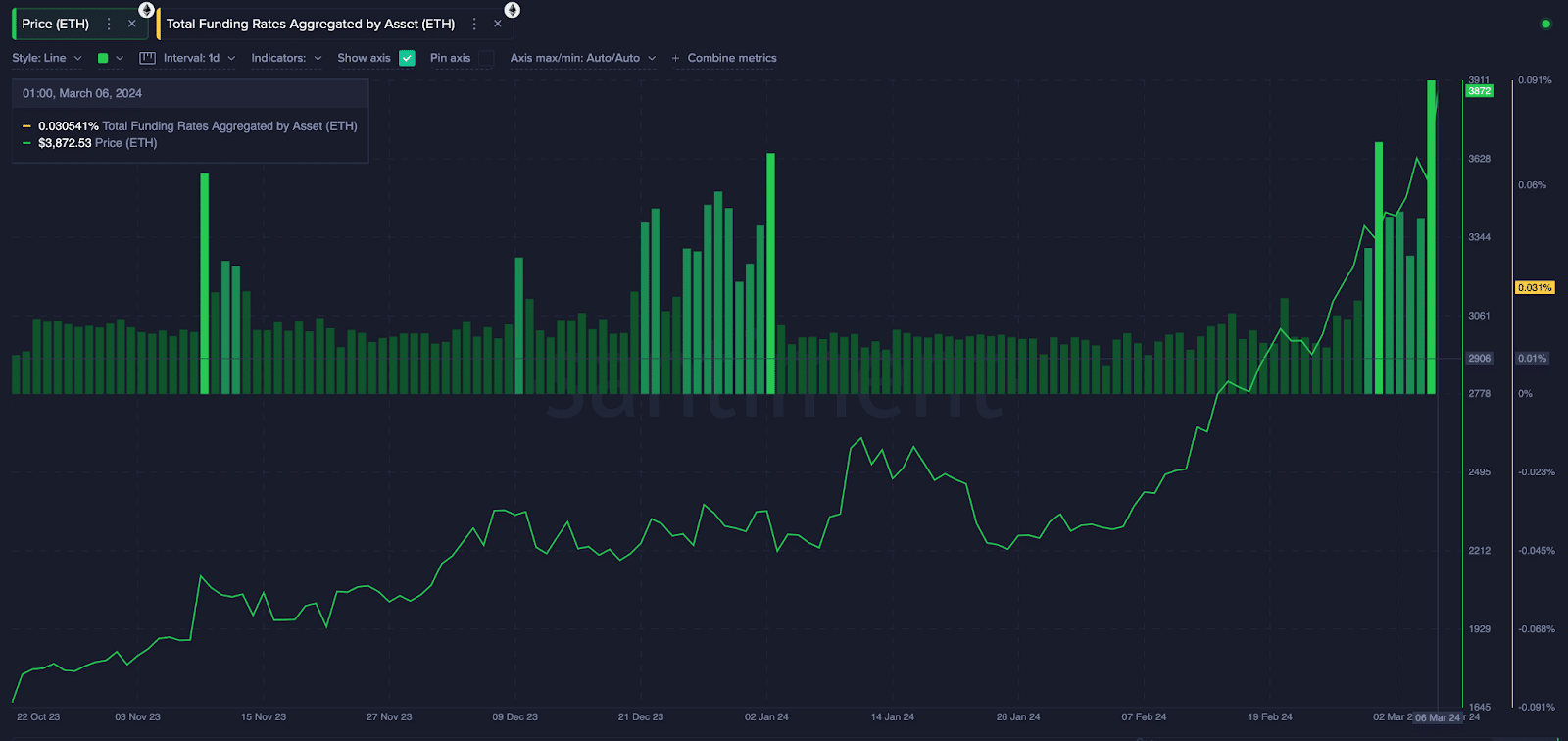
Task: Click Ethereum logo badge on Price tab
Action: (x=146, y=10)
